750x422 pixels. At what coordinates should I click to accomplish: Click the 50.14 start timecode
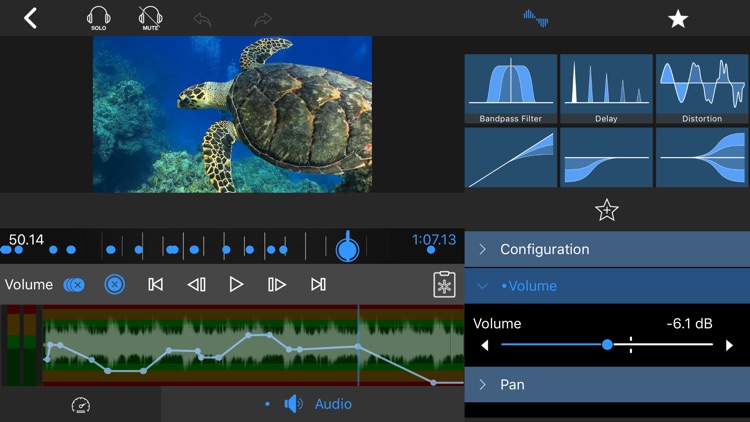pos(26,240)
